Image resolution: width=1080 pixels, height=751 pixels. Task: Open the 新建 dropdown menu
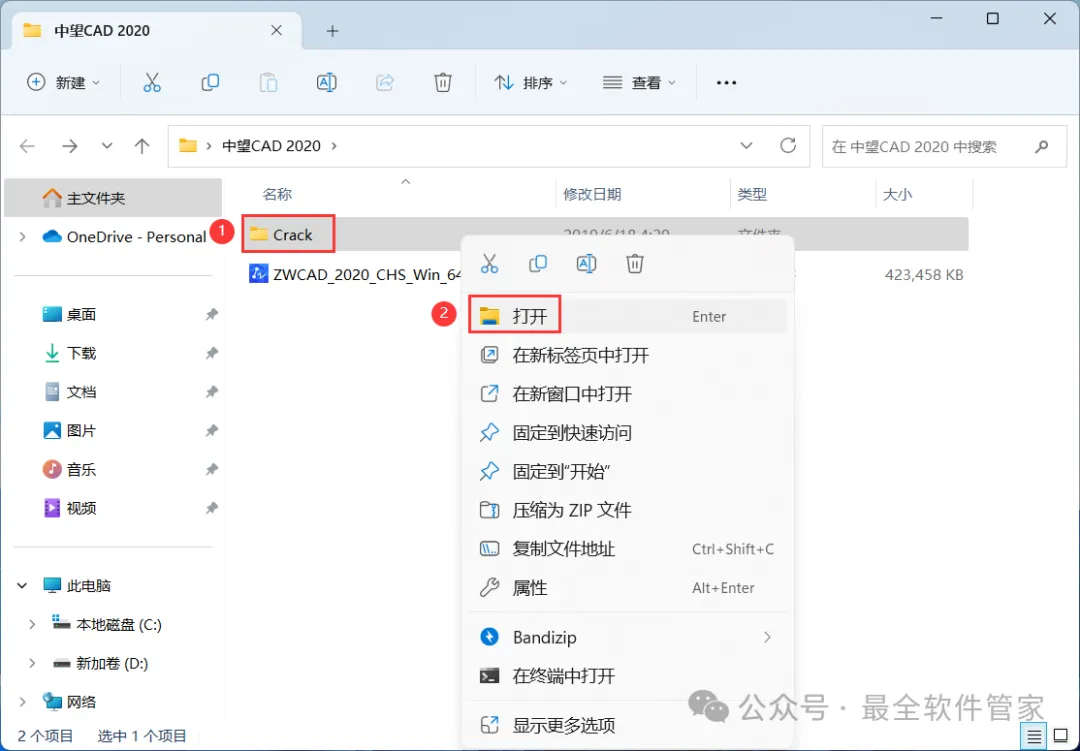click(63, 83)
